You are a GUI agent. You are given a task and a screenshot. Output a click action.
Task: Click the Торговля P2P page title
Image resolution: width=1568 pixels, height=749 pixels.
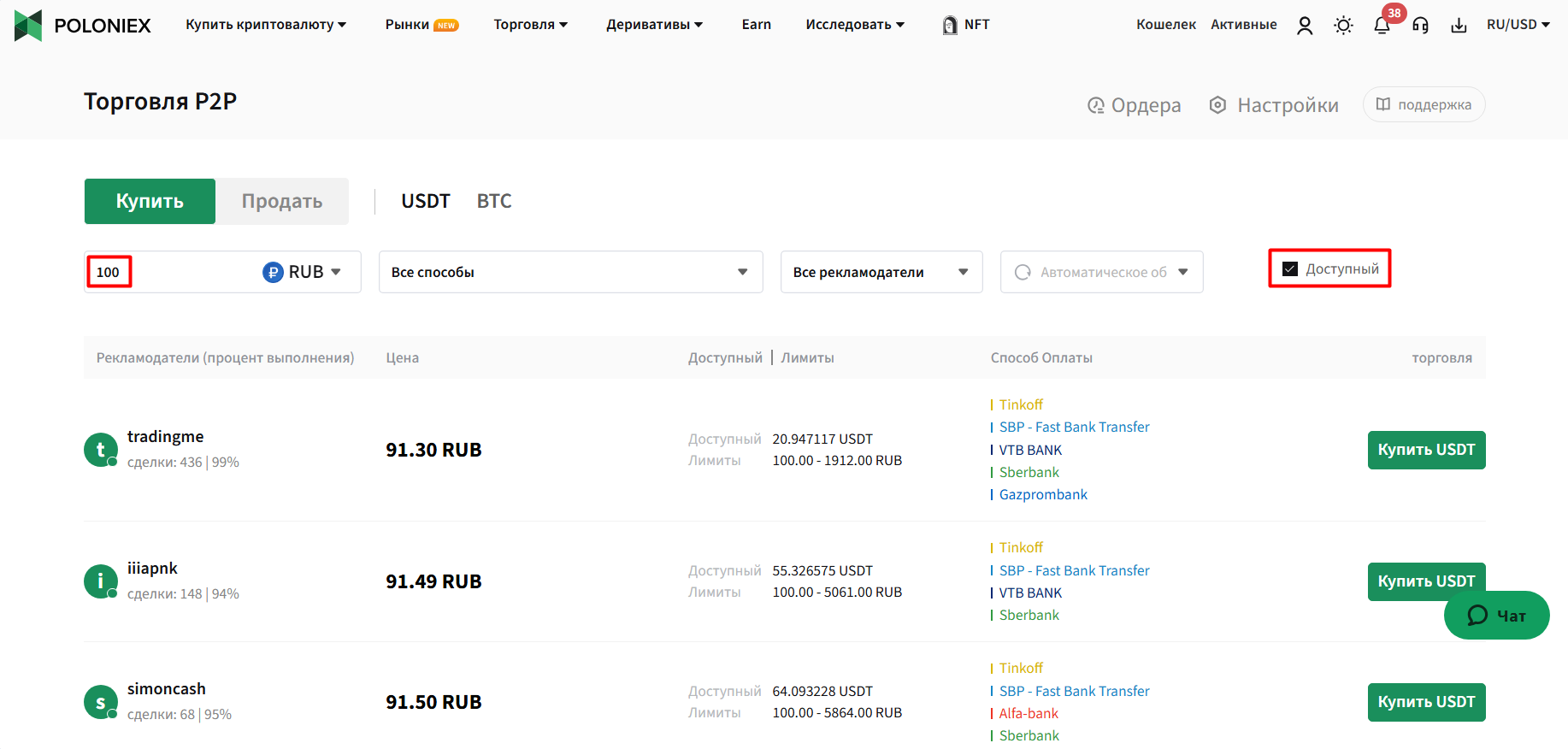click(x=160, y=102)
